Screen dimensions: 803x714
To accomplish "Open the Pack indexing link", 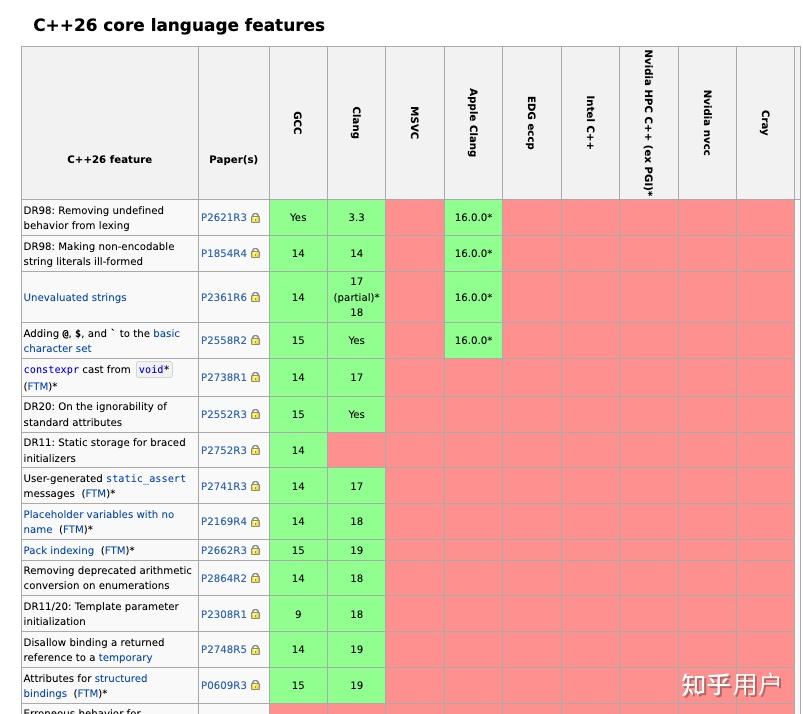I will point(59,550).
